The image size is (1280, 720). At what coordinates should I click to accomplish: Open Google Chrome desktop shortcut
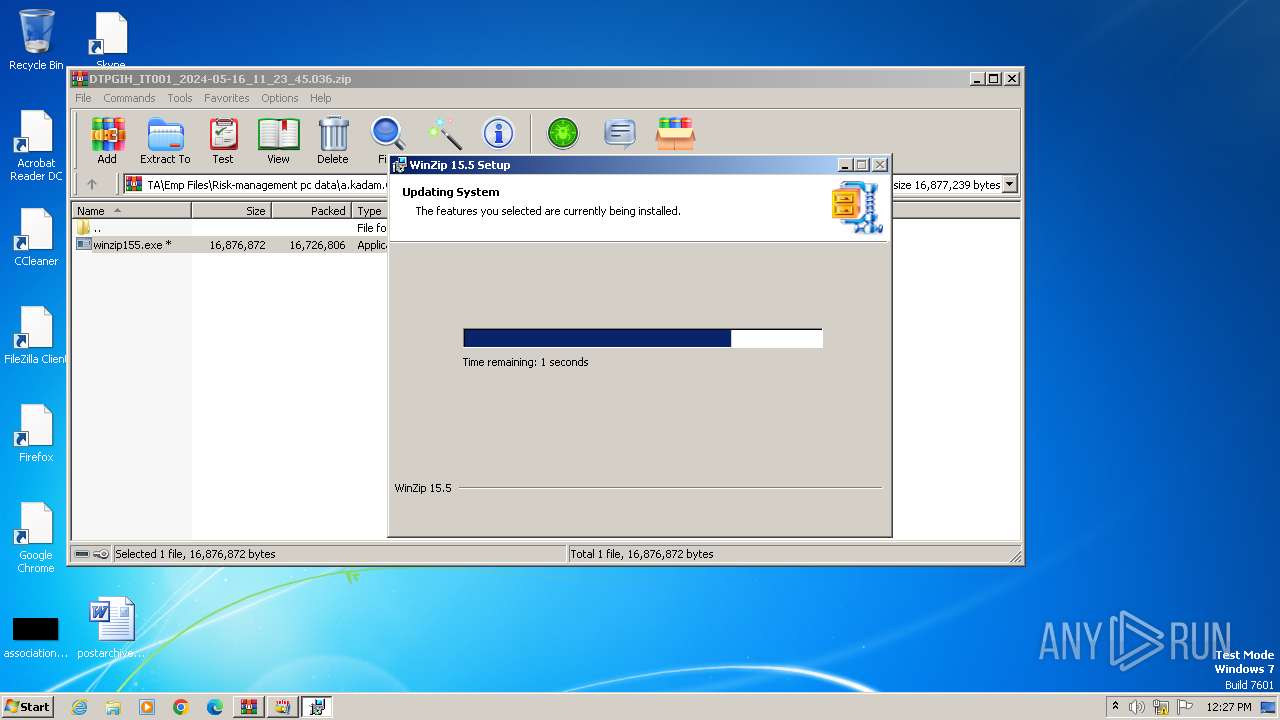tap(36, 538)
